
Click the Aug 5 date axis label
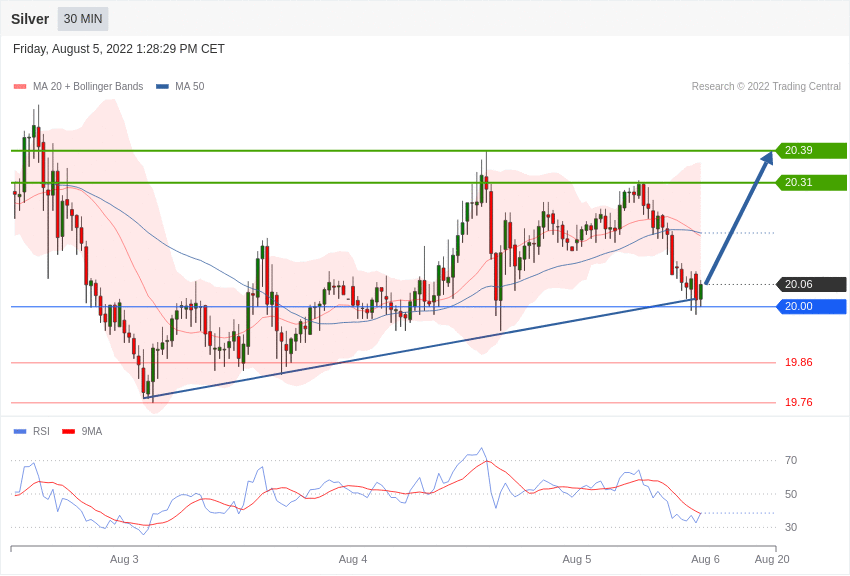[577, 559]
